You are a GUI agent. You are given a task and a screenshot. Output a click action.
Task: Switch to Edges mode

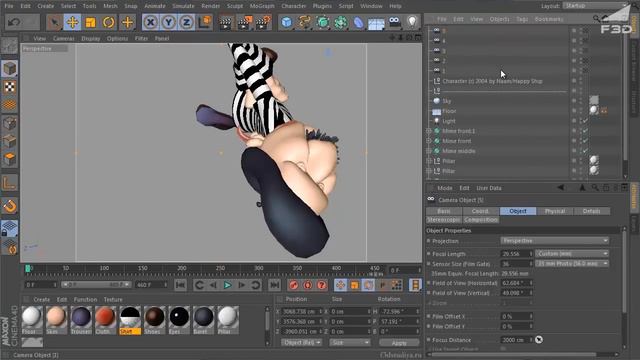pyautogui.click(x=9, y=141)
